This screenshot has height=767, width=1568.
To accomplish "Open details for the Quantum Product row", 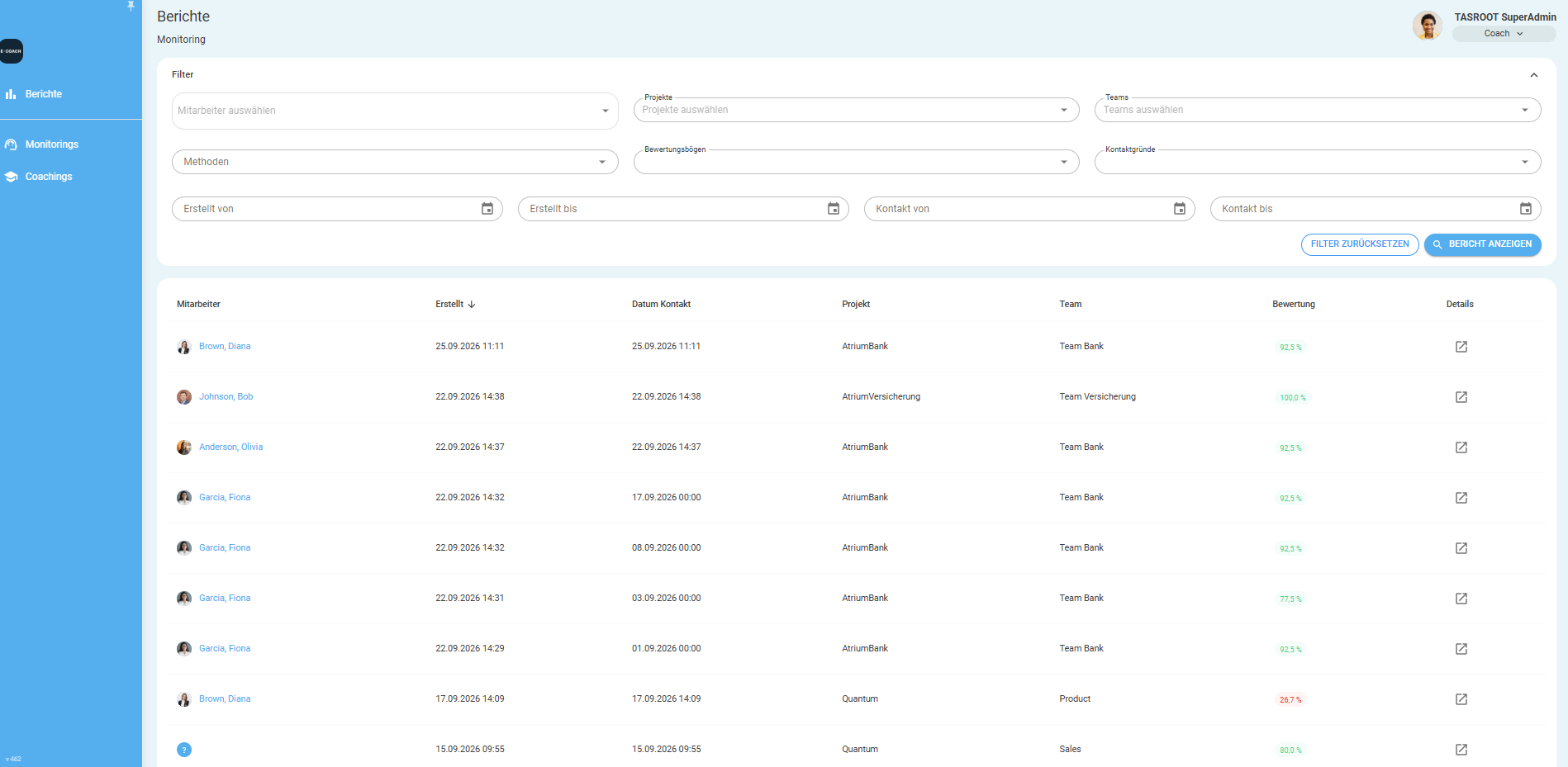I will coord(1461,699).
